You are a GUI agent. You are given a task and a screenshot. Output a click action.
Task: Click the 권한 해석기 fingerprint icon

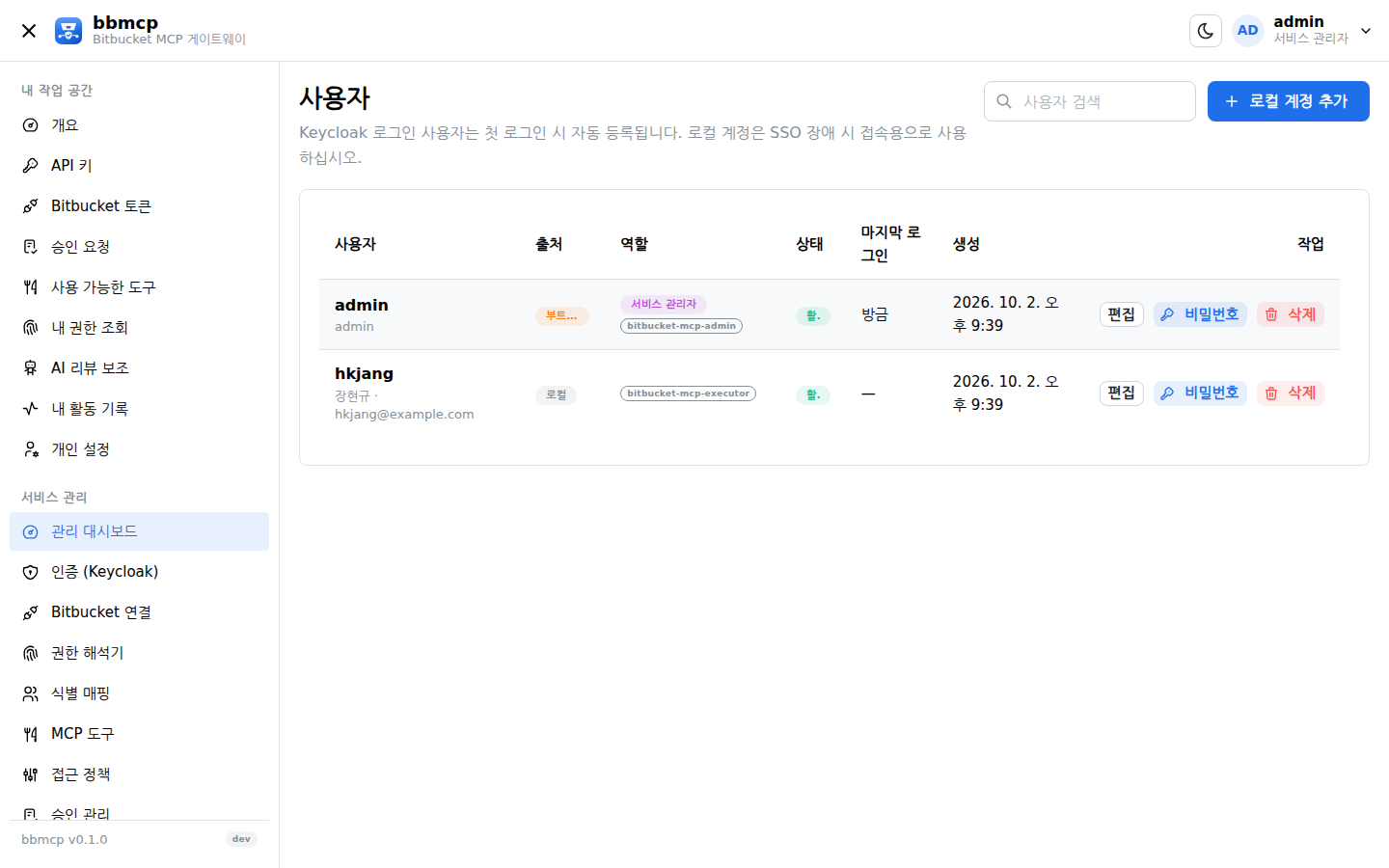(x=31, y=653)
